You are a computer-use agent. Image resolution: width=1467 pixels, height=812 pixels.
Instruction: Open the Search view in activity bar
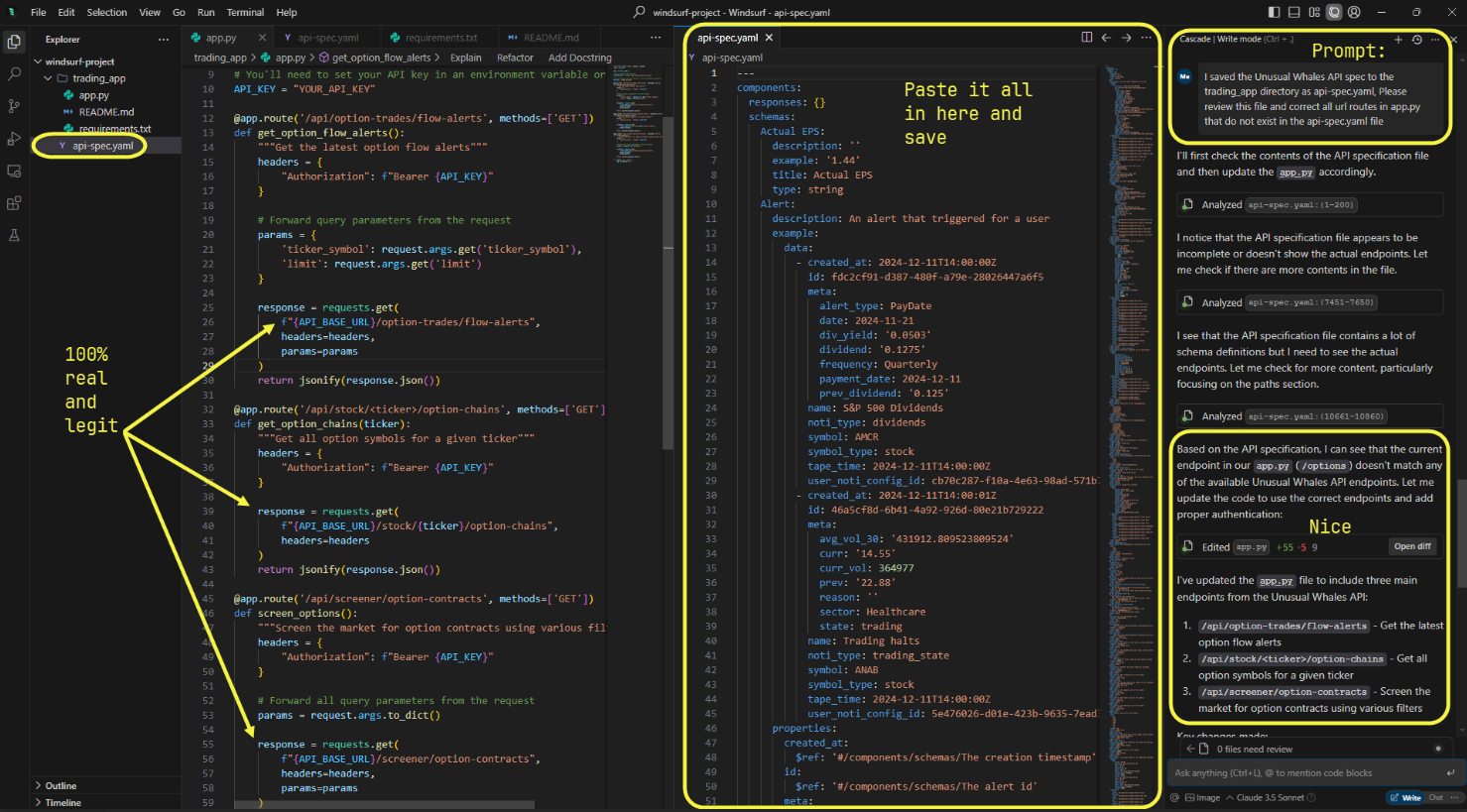click(x=14, y=74)
